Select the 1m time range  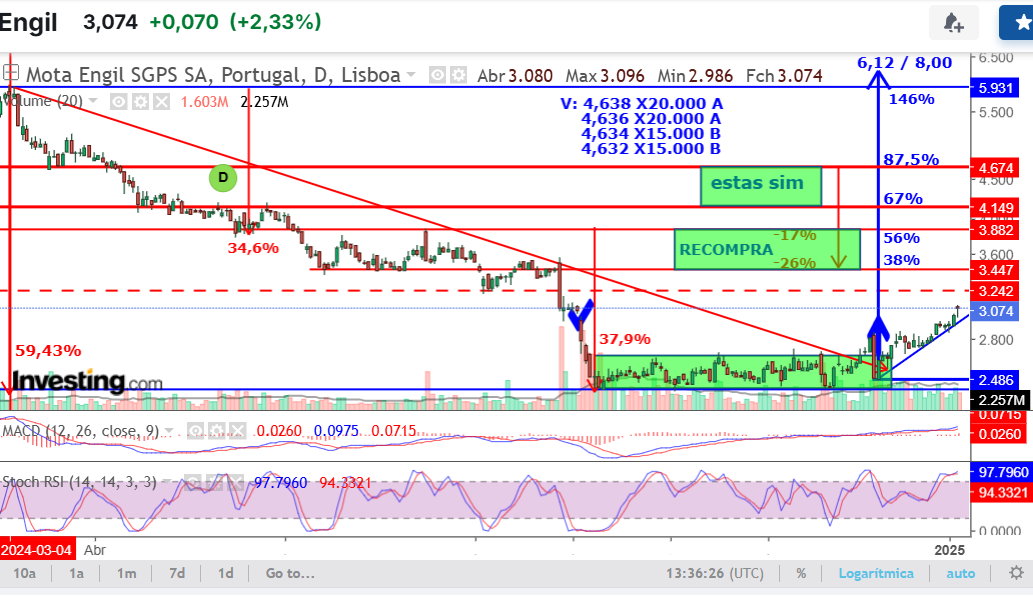pos(126,574)
